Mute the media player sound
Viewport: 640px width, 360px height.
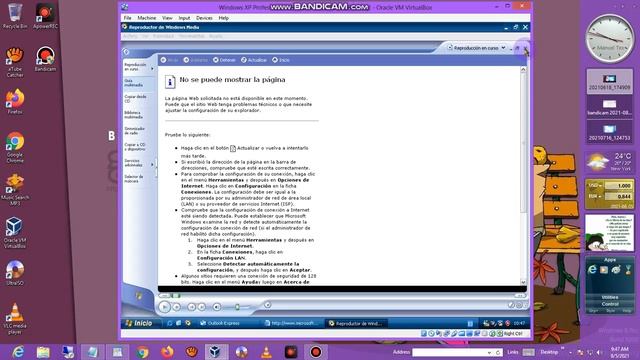217,307
